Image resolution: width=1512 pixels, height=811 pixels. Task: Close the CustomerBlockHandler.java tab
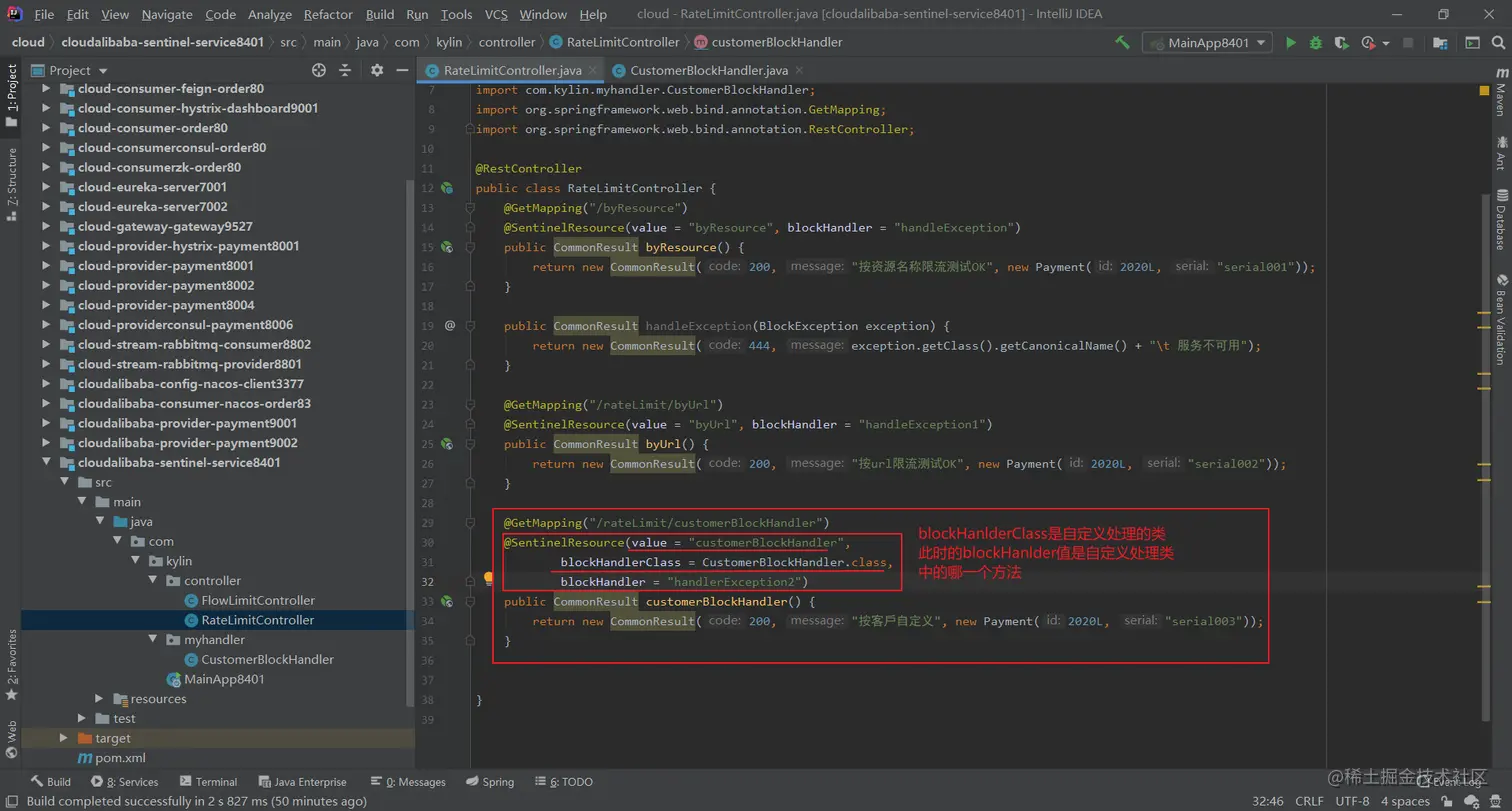click(x=797, y=71)
